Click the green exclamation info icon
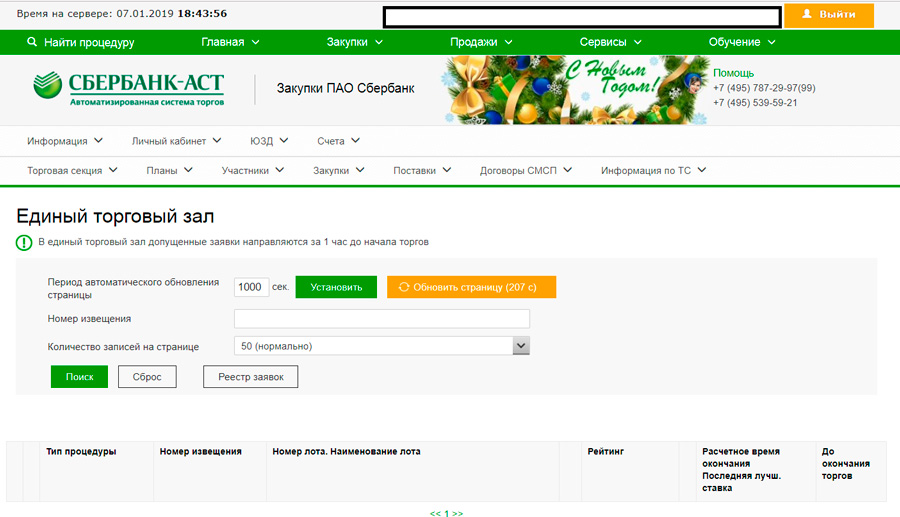Screen dimensions: 900x517 coord(24,242)
